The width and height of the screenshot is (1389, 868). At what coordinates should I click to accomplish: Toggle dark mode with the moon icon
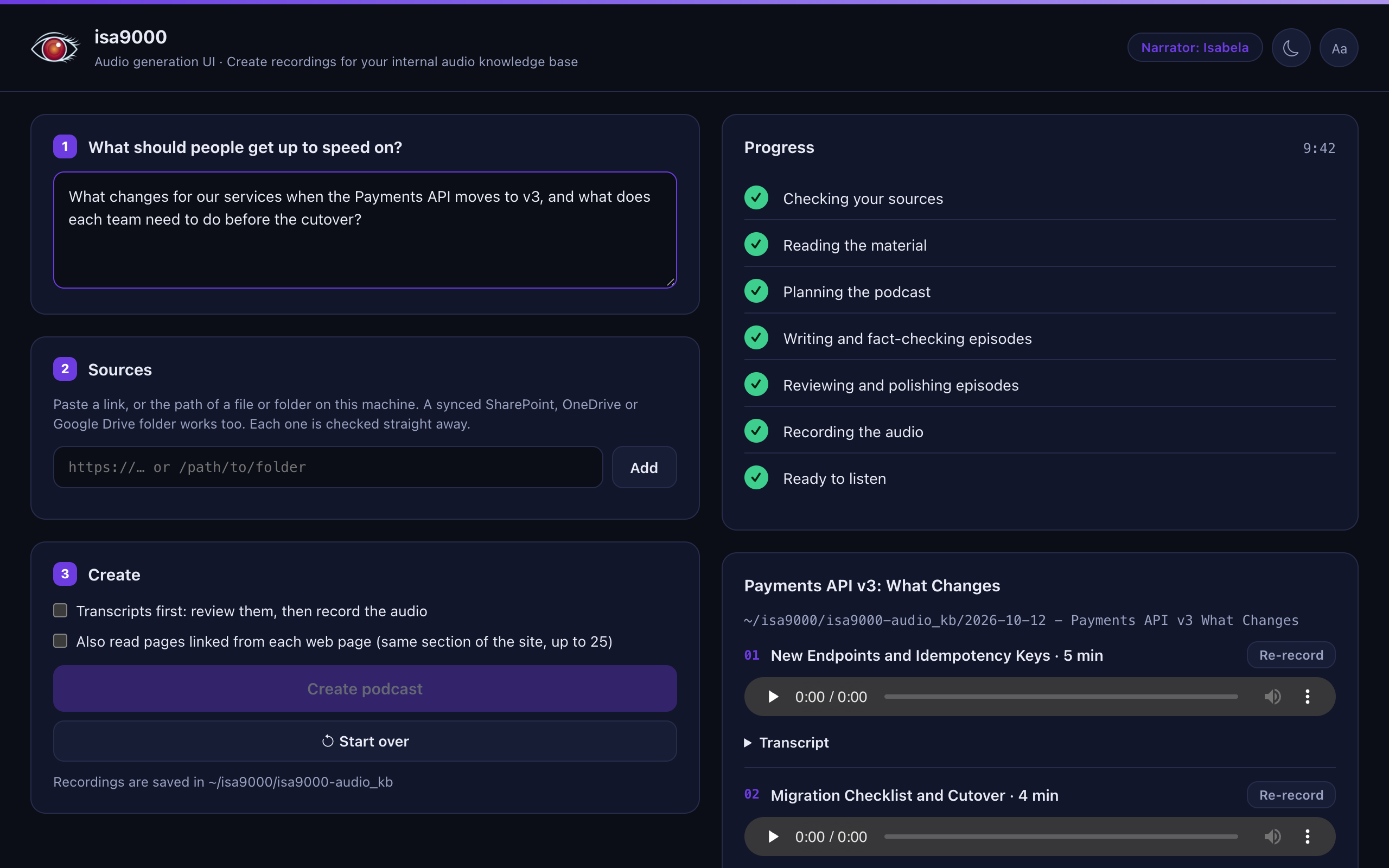click(1291, 48)
